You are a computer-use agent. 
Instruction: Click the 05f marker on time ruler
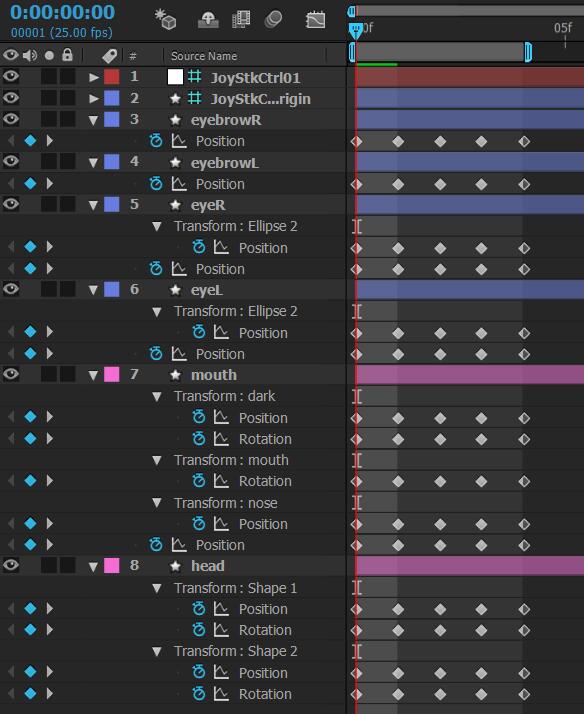coord(563,28)
